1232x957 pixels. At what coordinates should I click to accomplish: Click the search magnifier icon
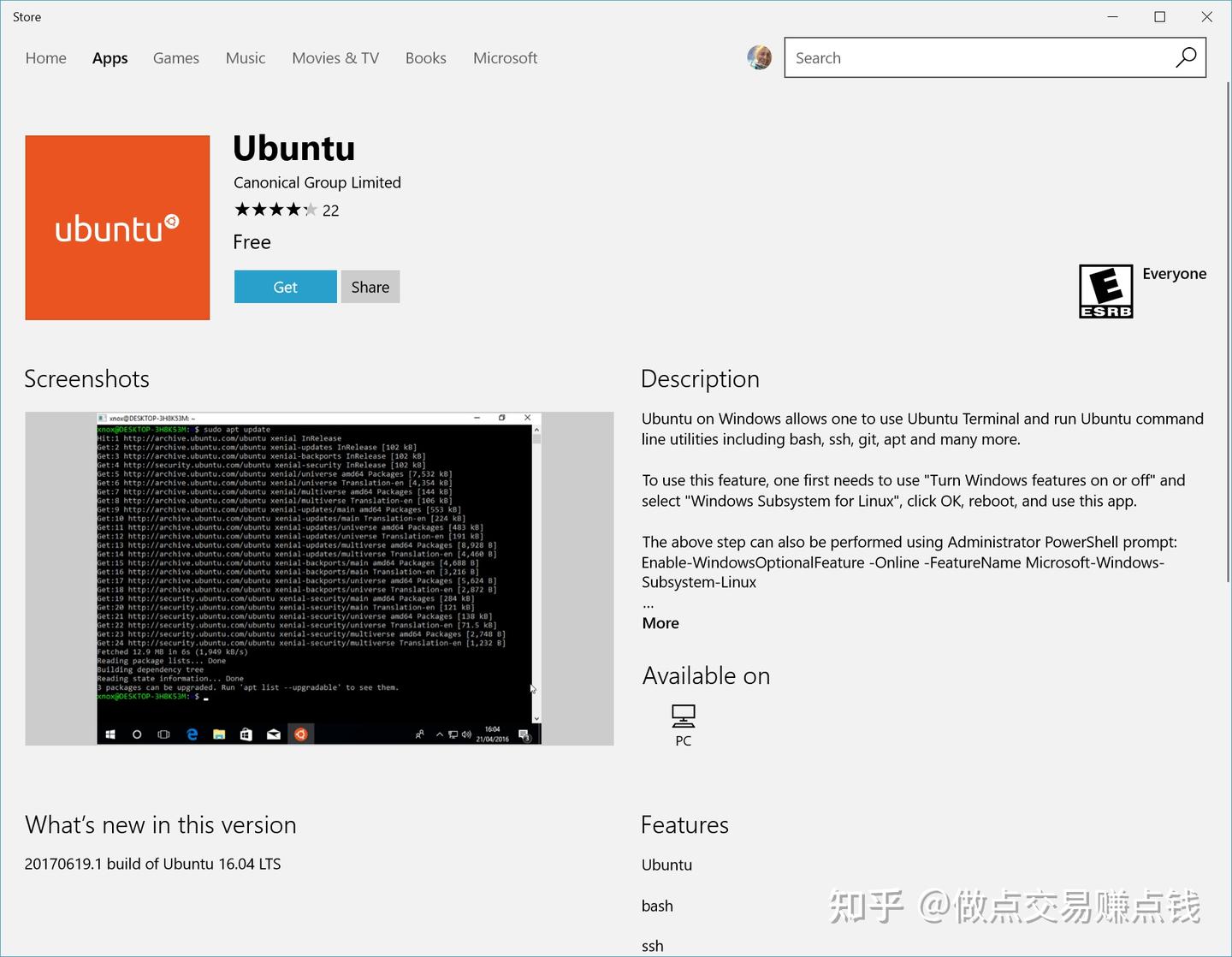pyautogui.click(x=1186, y=57)
